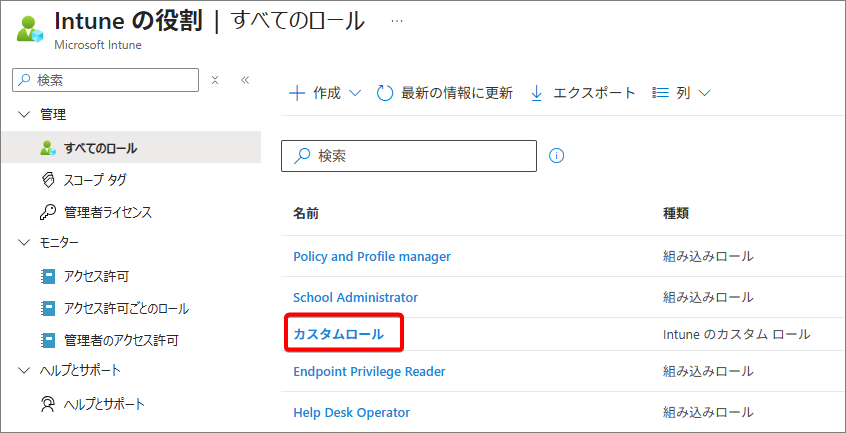Image resolution: width=846 pixels, height=433 pixels.
Task: Open the 作成 dropdown menu
Action: coord(325,93)
